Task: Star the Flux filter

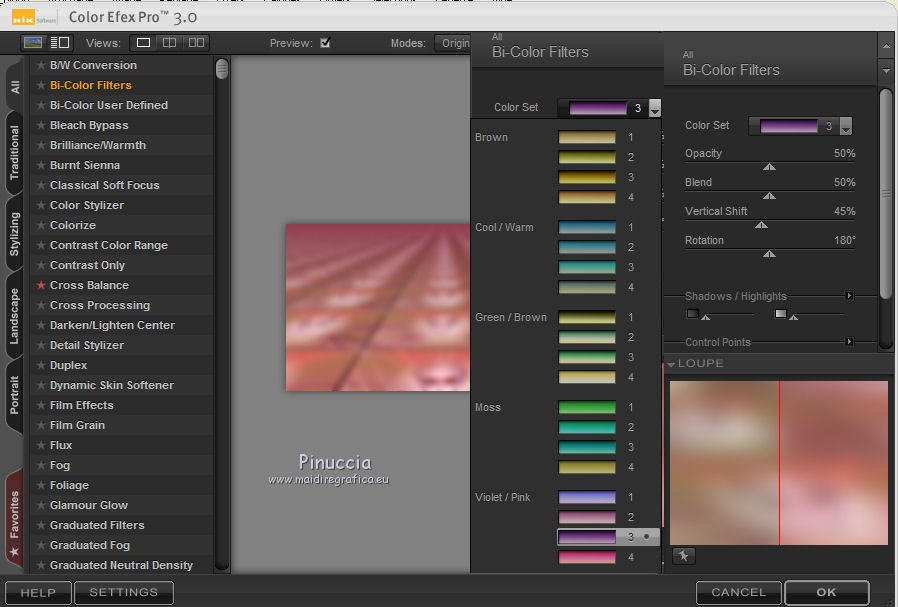Action: [41, 445]
